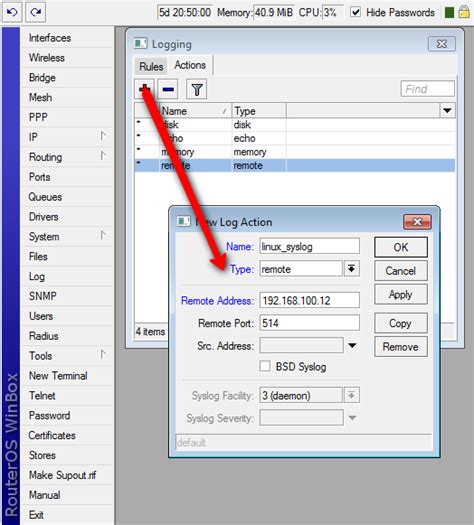Expand the IP submenu
This screenshot has height=525, width=474.
coord(103,136)
